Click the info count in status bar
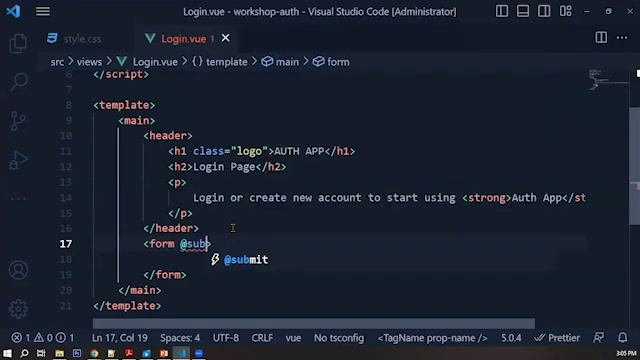The height and width of the screenshot is (360, 640). click(65, 338)
